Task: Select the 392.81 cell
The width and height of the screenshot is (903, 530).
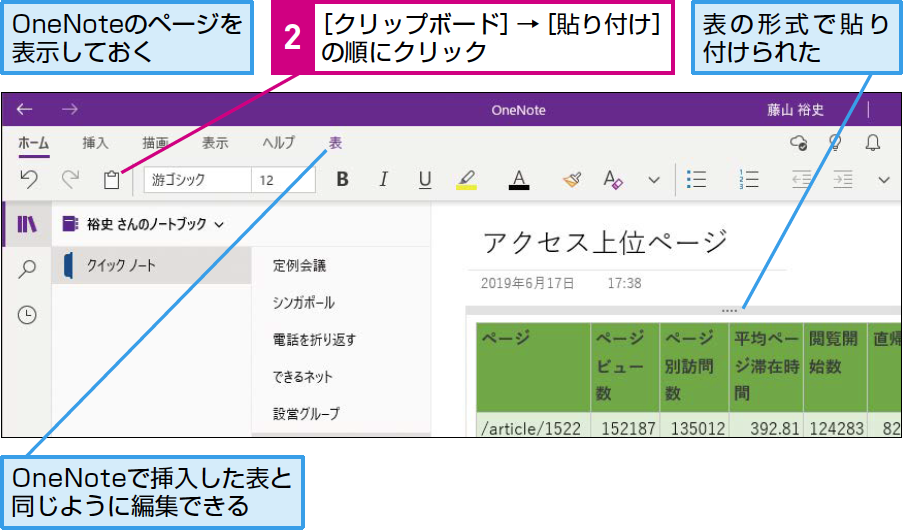Action: click(766, 427)
